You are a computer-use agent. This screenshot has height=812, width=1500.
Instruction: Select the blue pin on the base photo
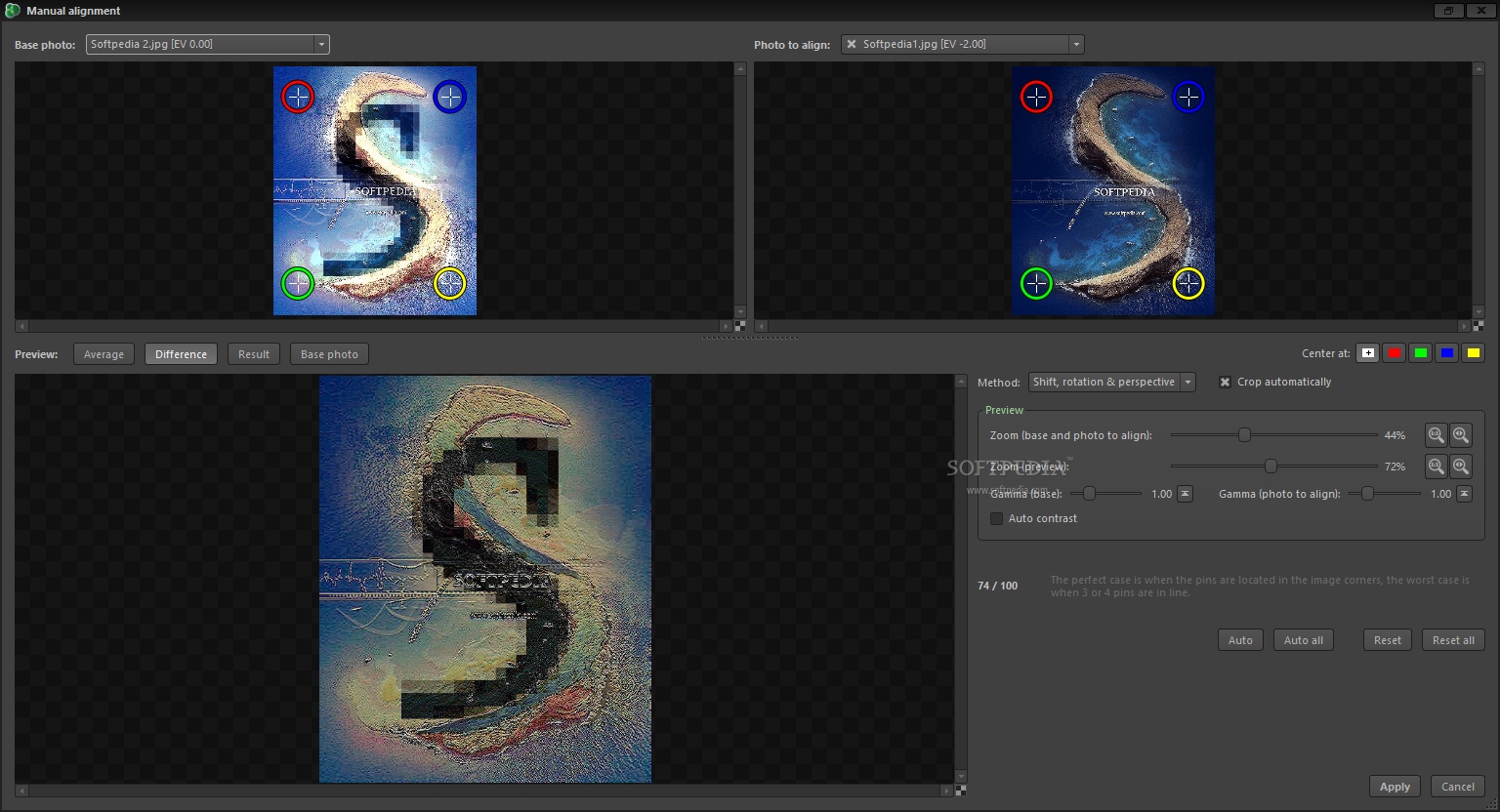449,97
